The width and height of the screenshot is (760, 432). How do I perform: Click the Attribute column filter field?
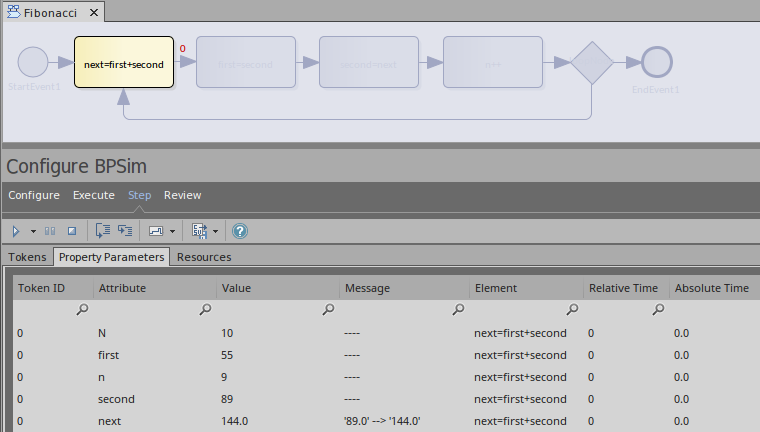tap(153, 310)
